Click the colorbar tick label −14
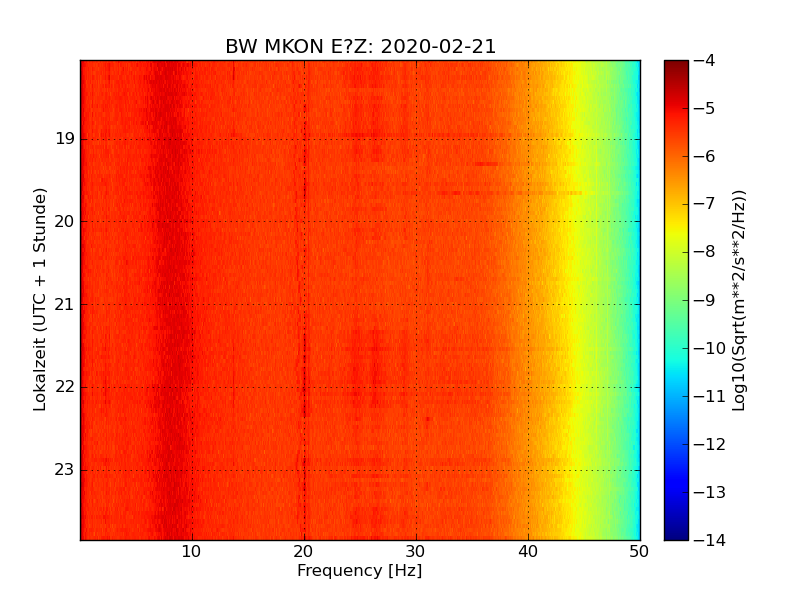Screen dimensions: 800x600 point(710,540)
